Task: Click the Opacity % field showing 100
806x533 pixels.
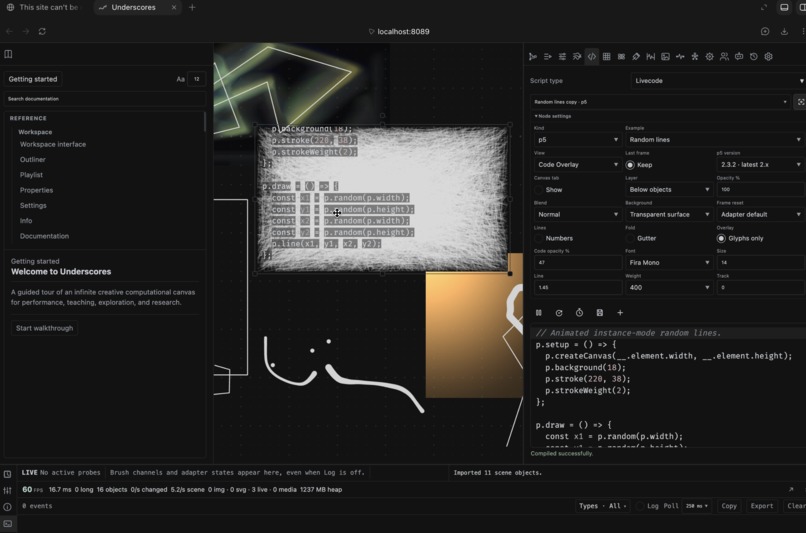Action: tap(760, 190)
